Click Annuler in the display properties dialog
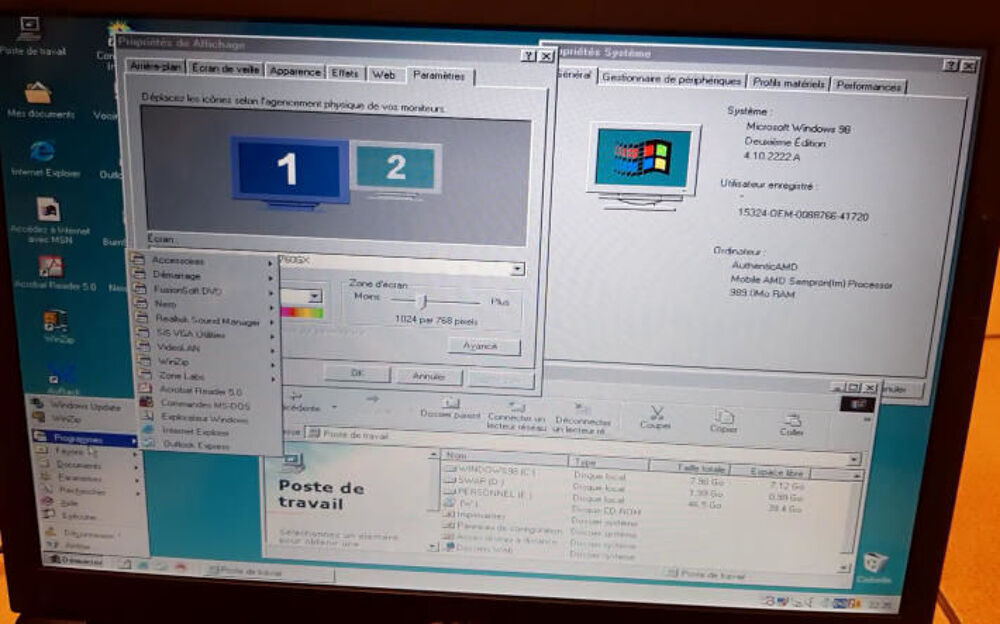 [x=429, y=376]
